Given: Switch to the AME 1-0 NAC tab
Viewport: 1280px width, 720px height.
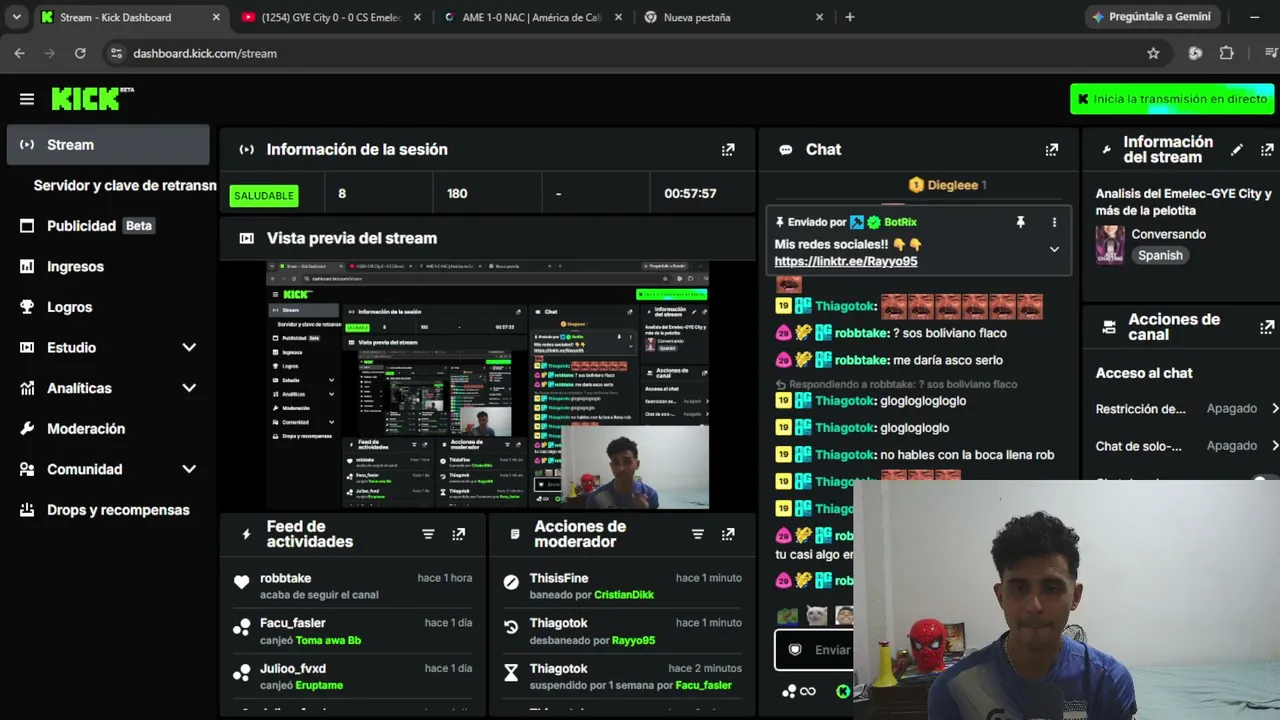Looking at the screenshot, I should tap(534, 17).
